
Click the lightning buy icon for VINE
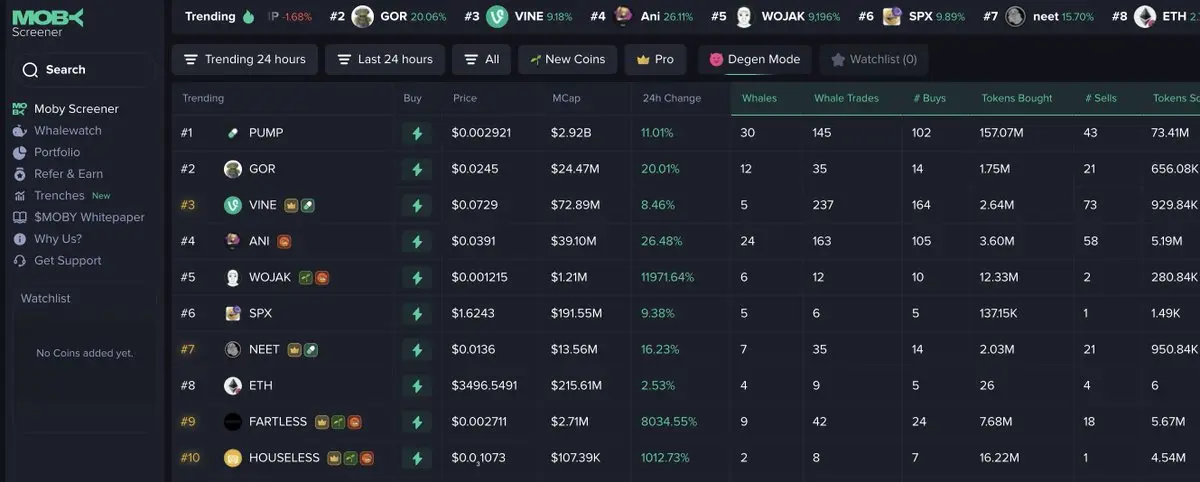(417, 205)
